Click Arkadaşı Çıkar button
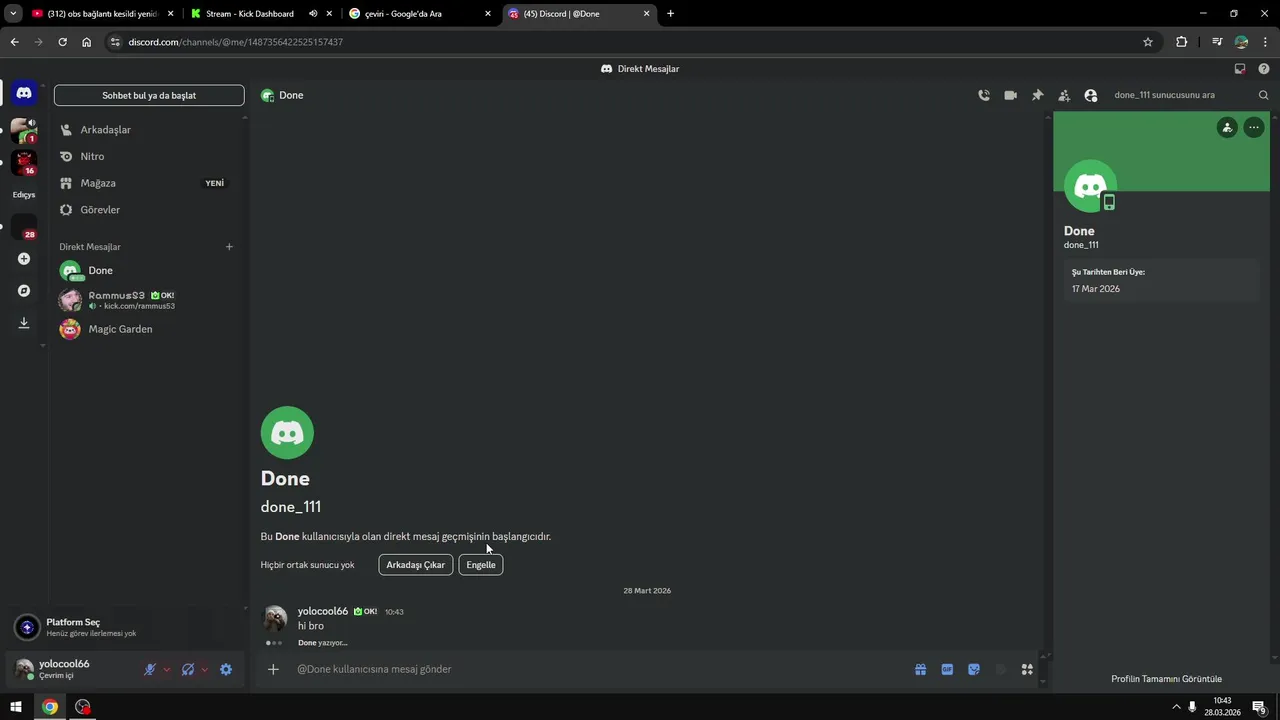Viewport: 1280px width, 720px height. 416,565
